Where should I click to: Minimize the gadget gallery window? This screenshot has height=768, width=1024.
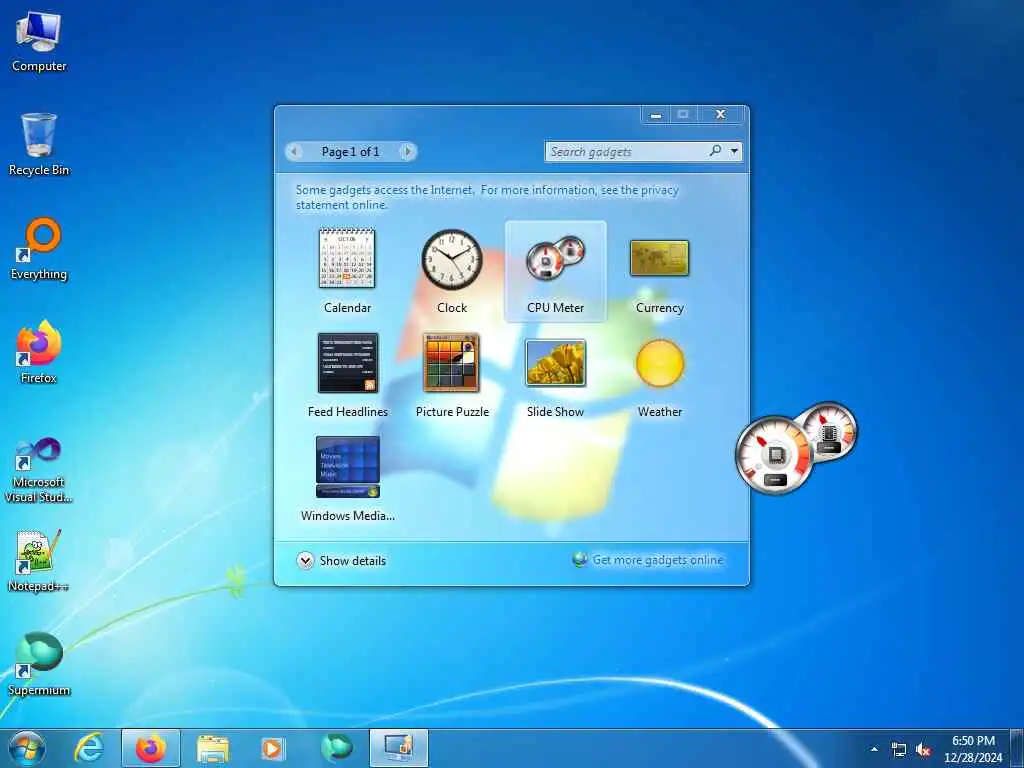pos(656,115)
